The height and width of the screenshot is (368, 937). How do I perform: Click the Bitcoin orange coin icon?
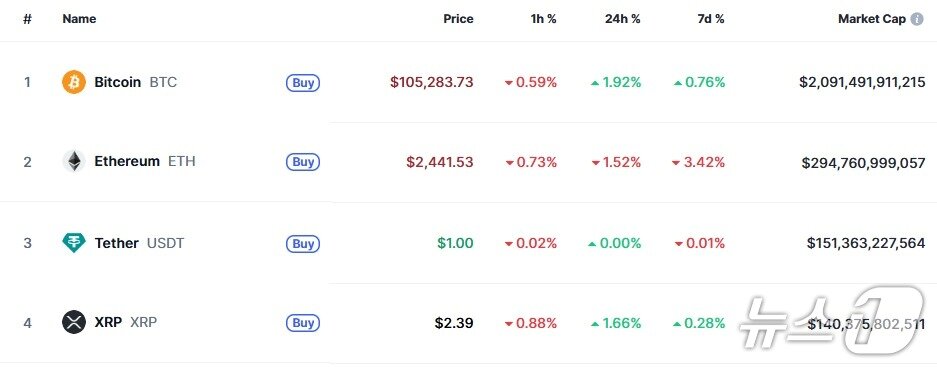74,82
